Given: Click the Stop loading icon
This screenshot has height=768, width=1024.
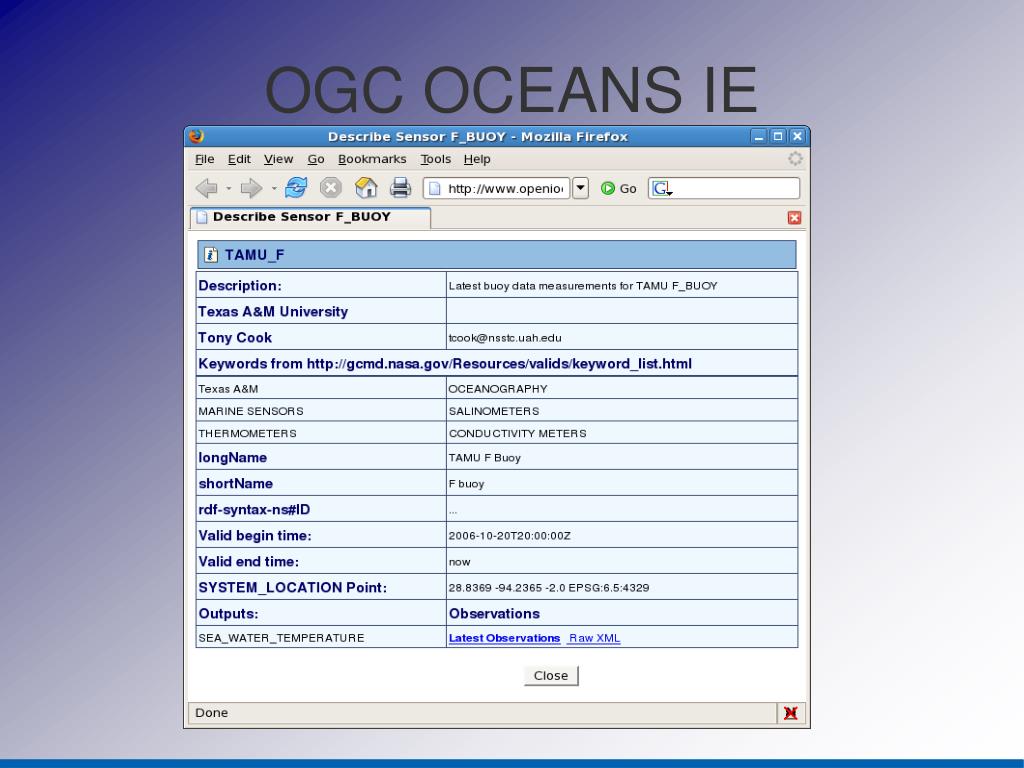Looking at the screenshot, I should point(331,187).
